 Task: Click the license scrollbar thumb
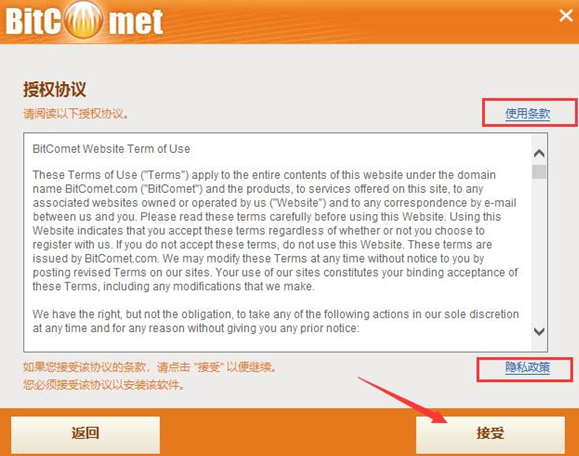click(539, 172)
